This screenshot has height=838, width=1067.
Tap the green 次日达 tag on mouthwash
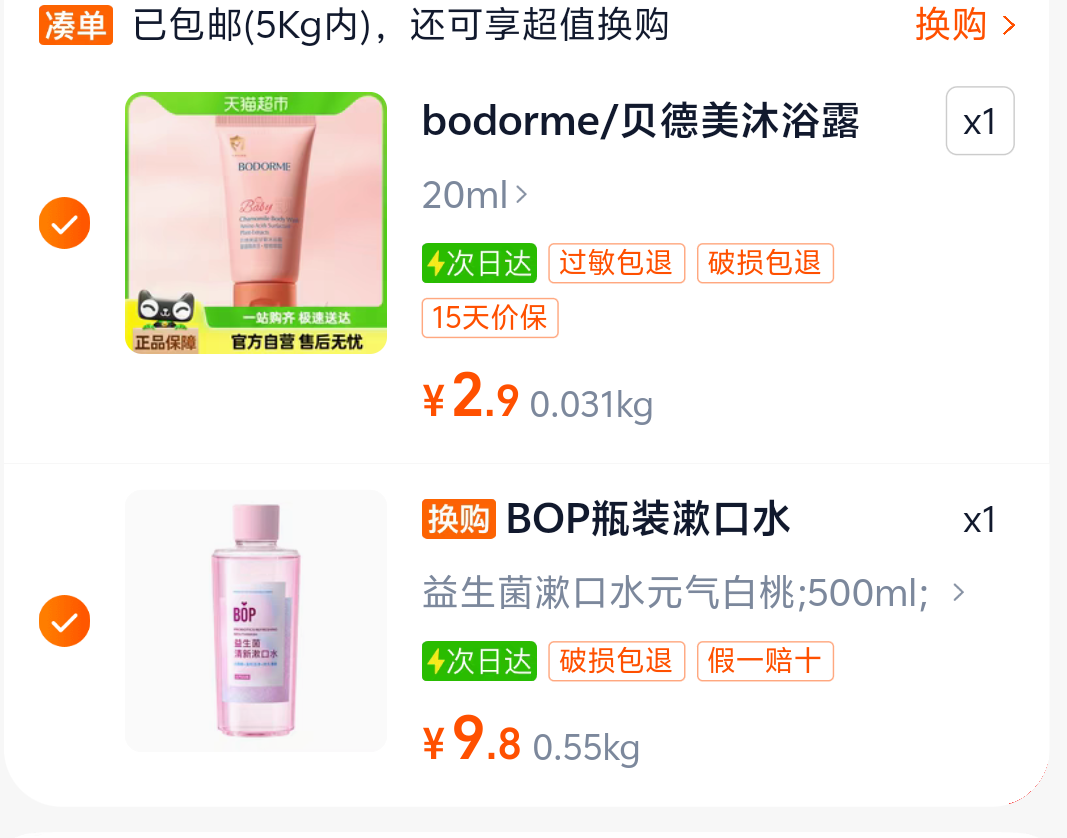[479, 661]
